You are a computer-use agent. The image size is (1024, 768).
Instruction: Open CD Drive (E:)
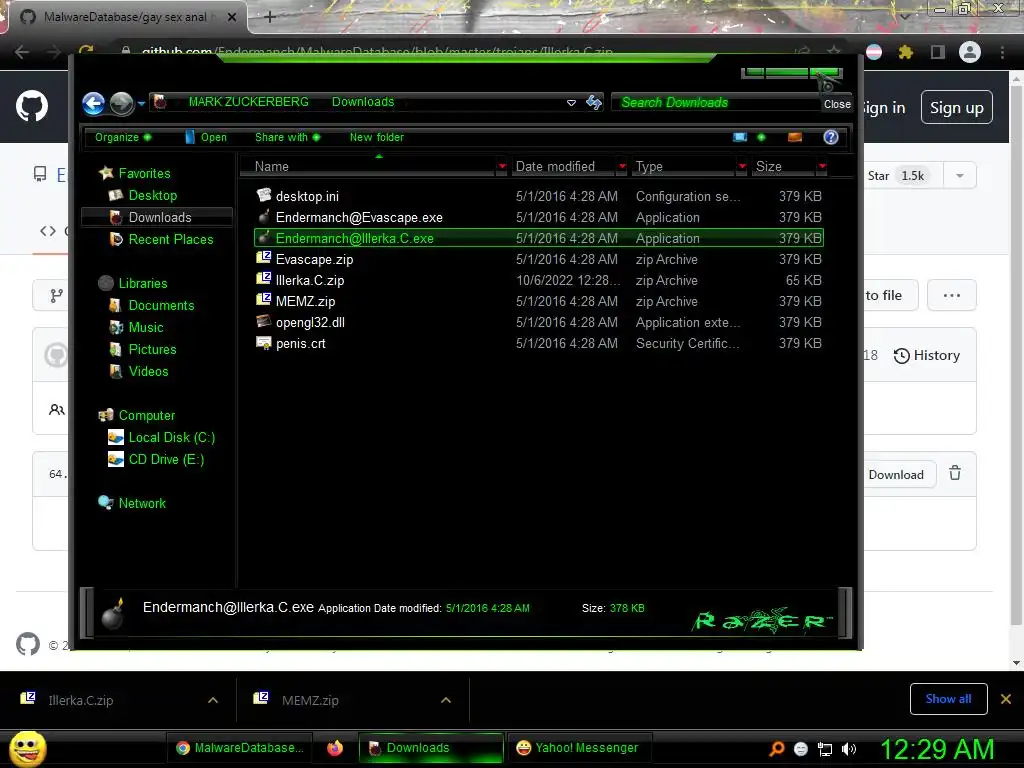[166, 460]
